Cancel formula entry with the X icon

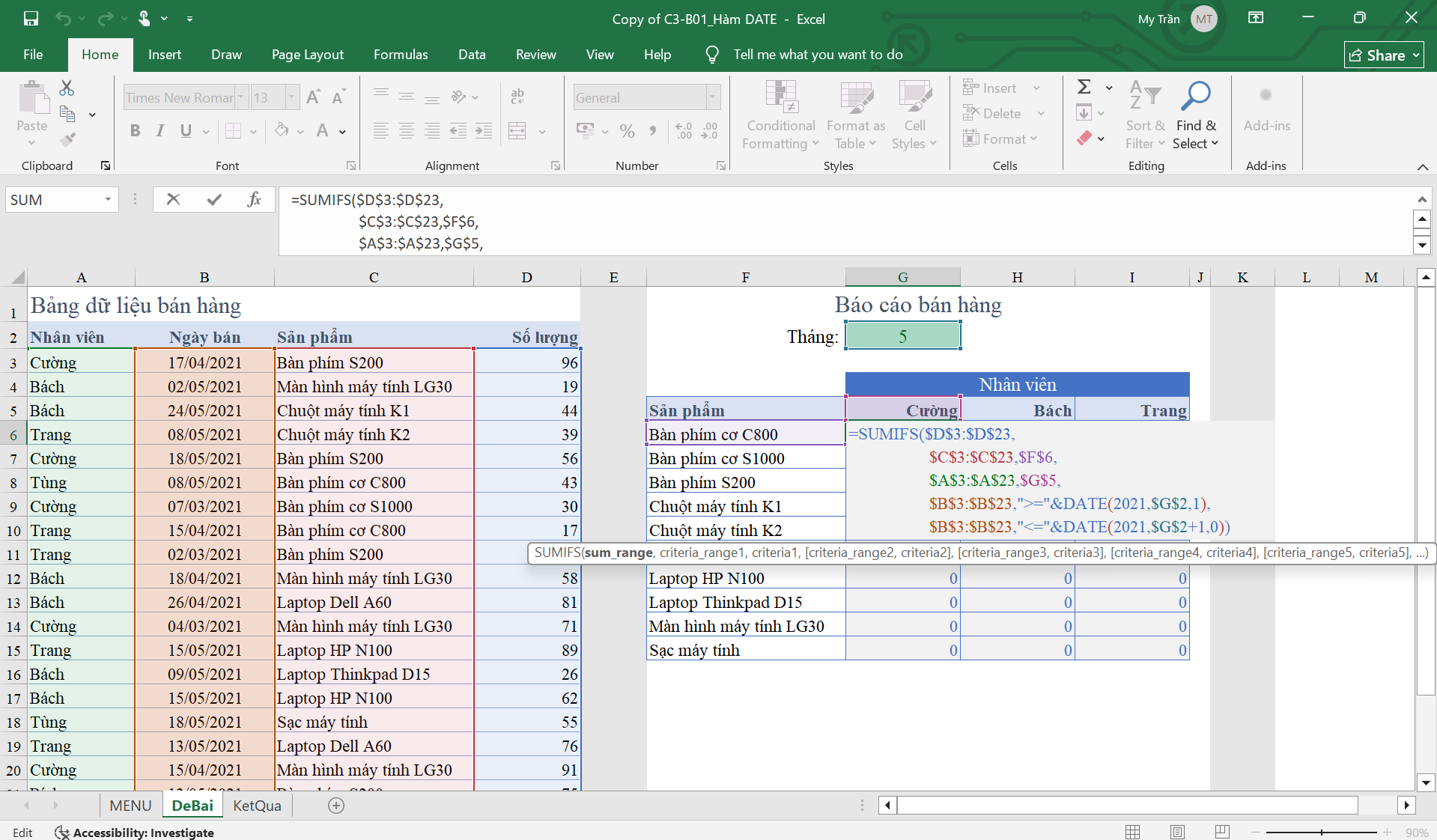pyautogui.click(x=173, y=199)
